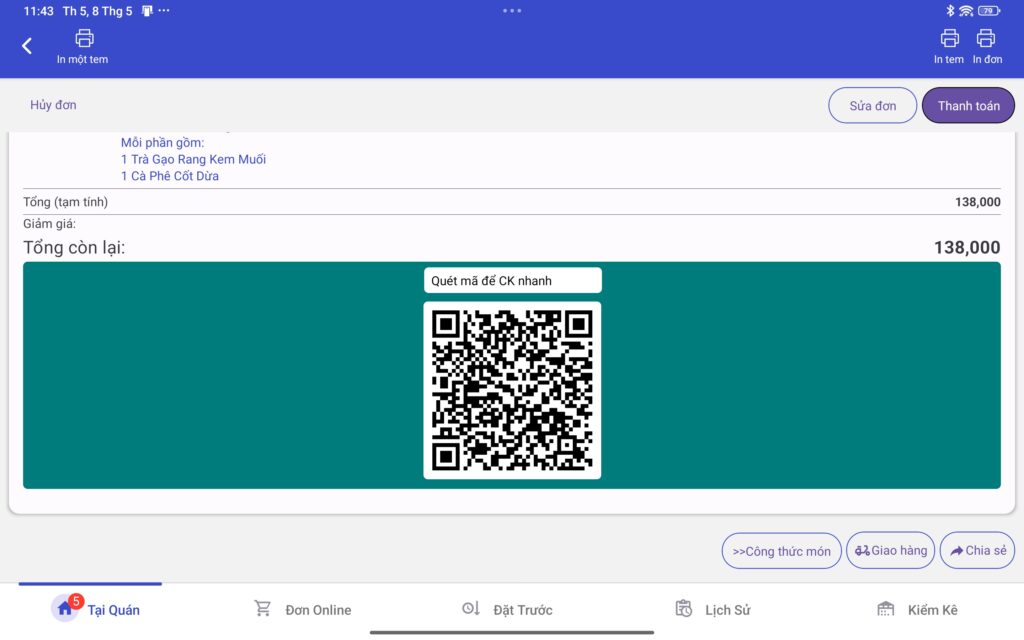1024x640 pixels.
Task: Open the Đặt Trước tab
Action: pos(507,609)
